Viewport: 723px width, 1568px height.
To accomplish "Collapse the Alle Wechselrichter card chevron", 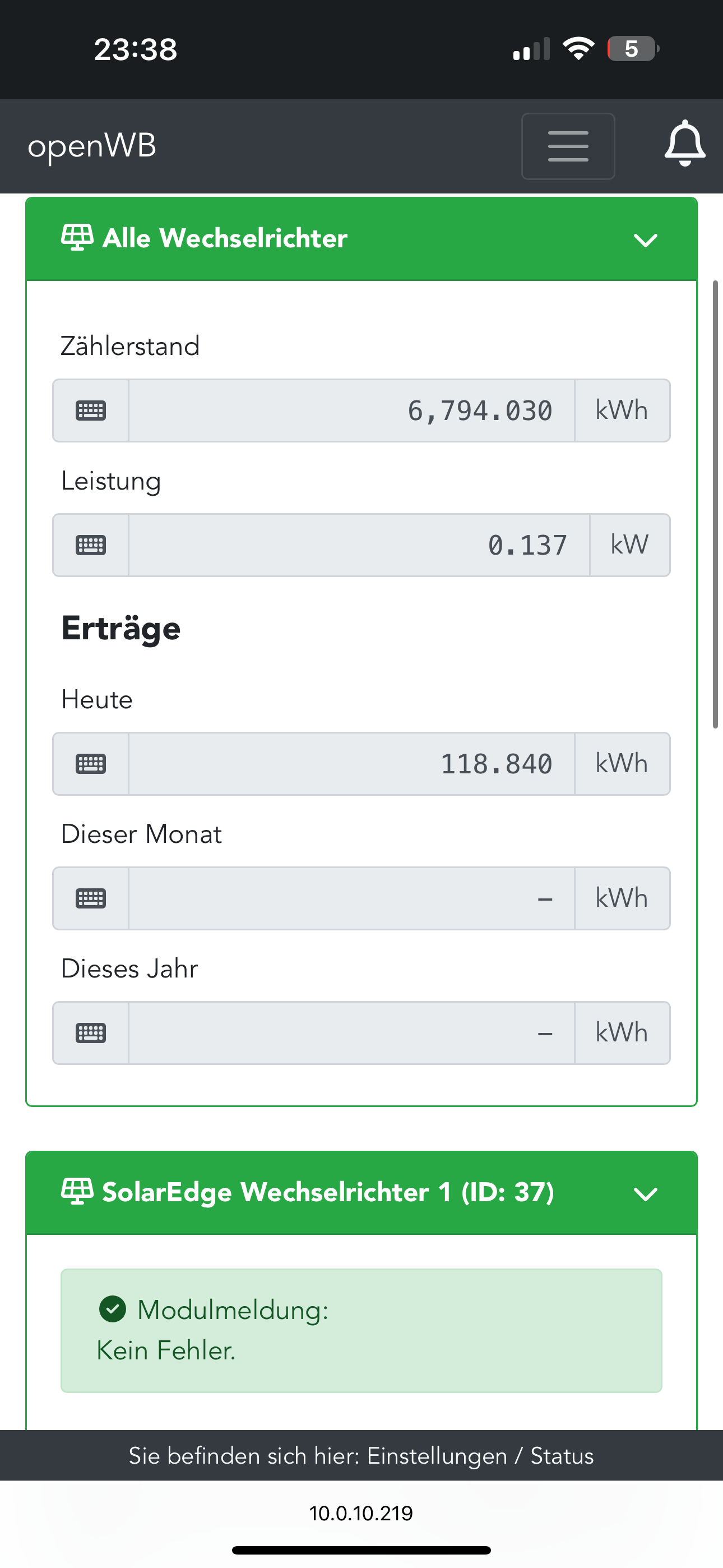I will tap(645, 240).
